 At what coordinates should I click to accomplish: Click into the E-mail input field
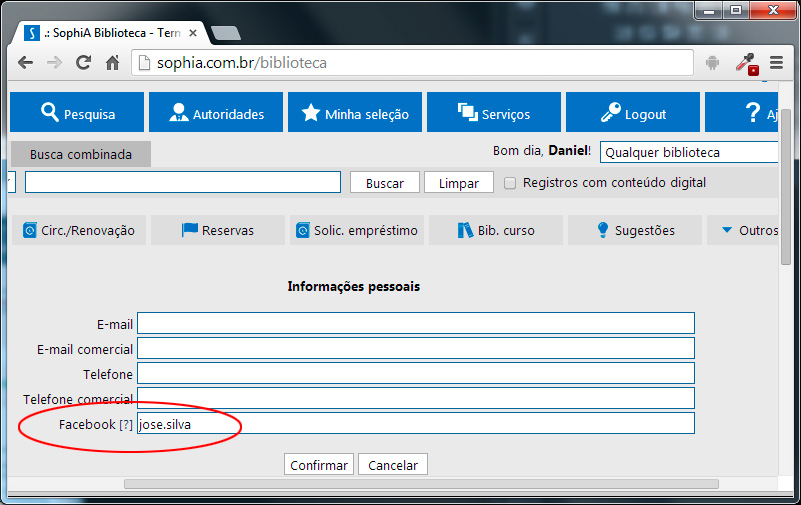(x=415, y=323)
